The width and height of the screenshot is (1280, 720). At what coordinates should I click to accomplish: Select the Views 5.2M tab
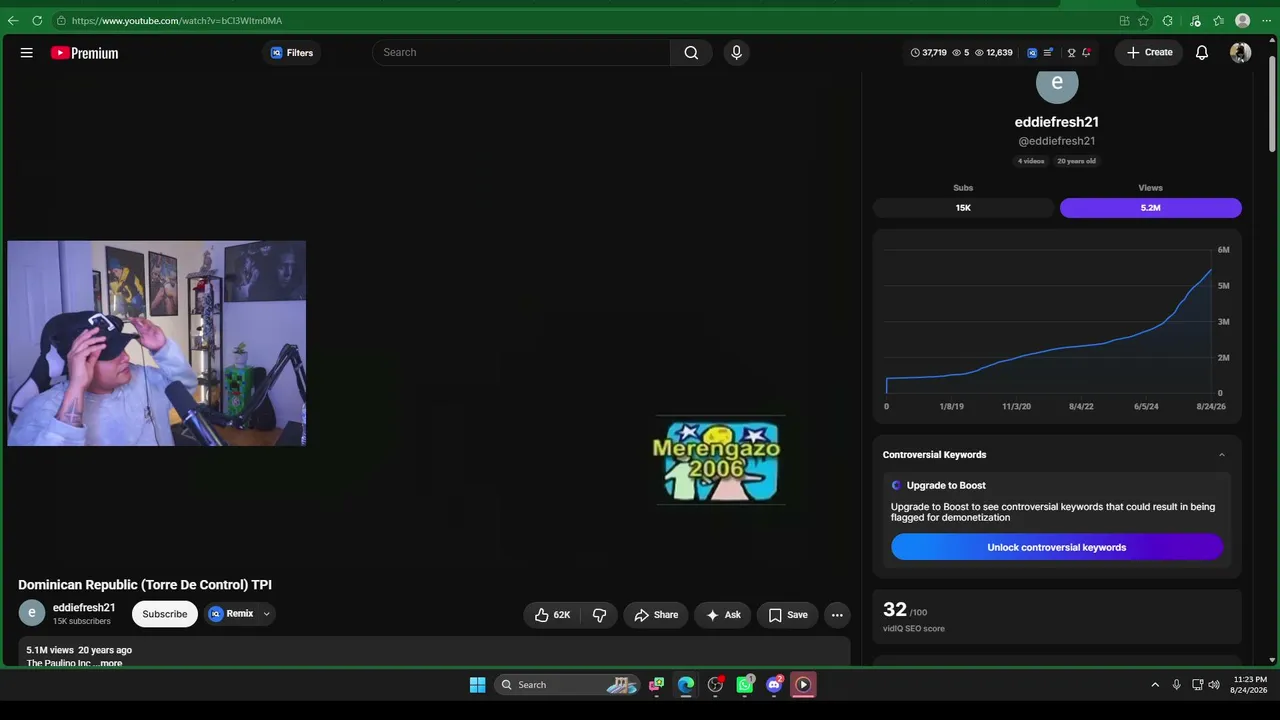pyautogui.click(x=1151, y=208)
